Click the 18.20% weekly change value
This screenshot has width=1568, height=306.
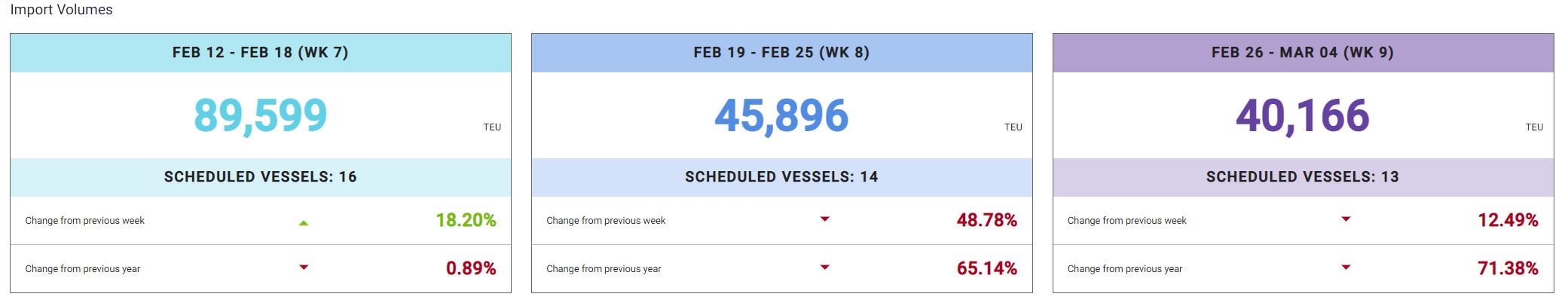466,220
